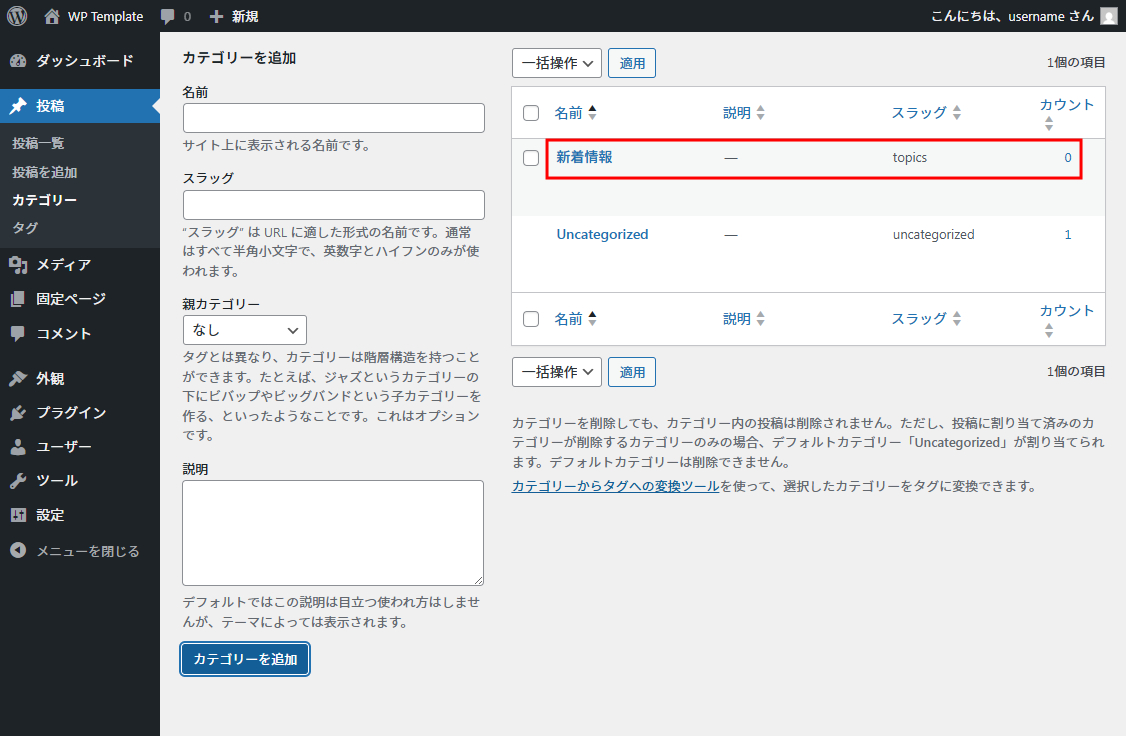This screenshot has height=736, width=1126.
Task: Click the ツール wrench icon
Action: pos(18,480)
